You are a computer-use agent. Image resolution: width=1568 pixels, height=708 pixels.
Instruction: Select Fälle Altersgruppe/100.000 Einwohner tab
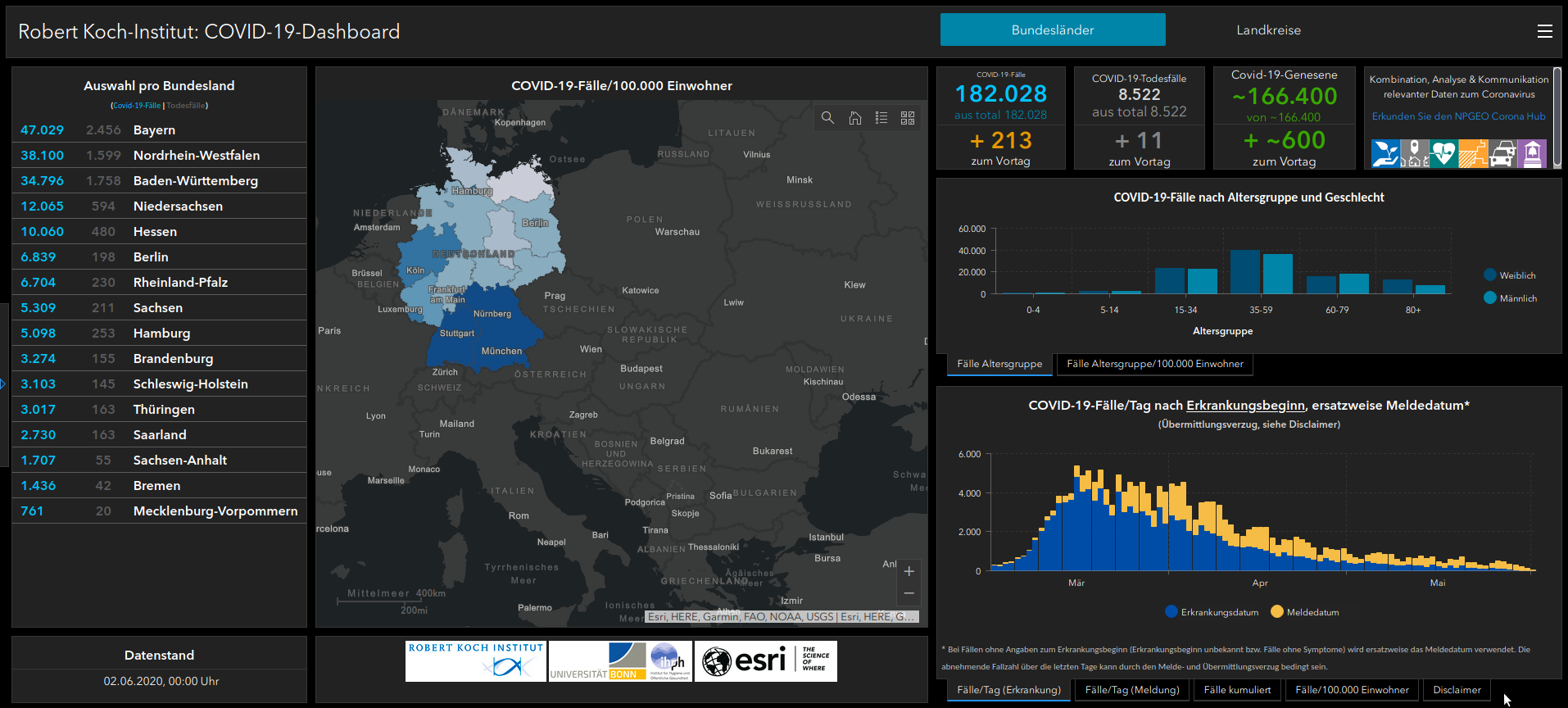tap(1154, 364)
